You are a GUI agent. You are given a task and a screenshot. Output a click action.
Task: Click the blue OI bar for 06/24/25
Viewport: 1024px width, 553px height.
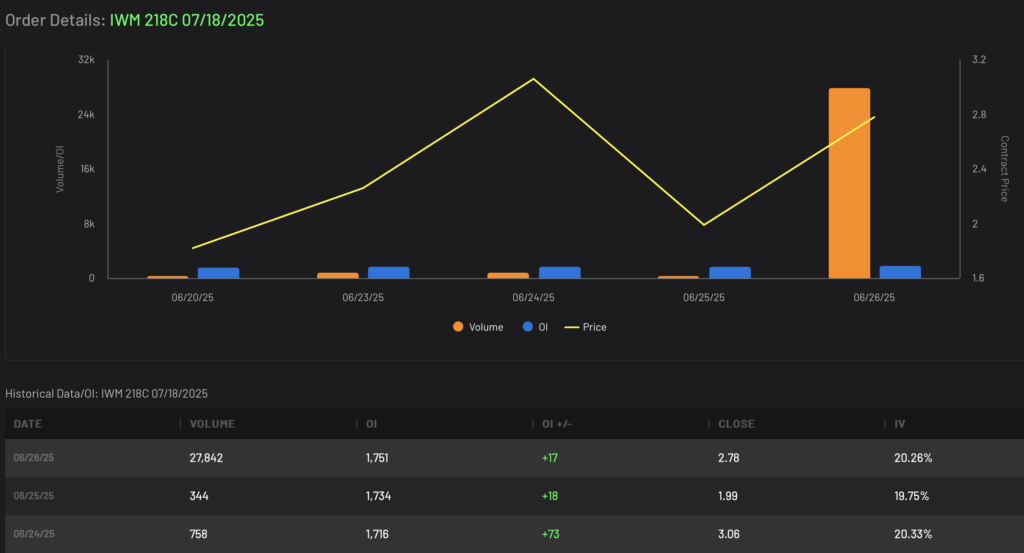(560, 273)
